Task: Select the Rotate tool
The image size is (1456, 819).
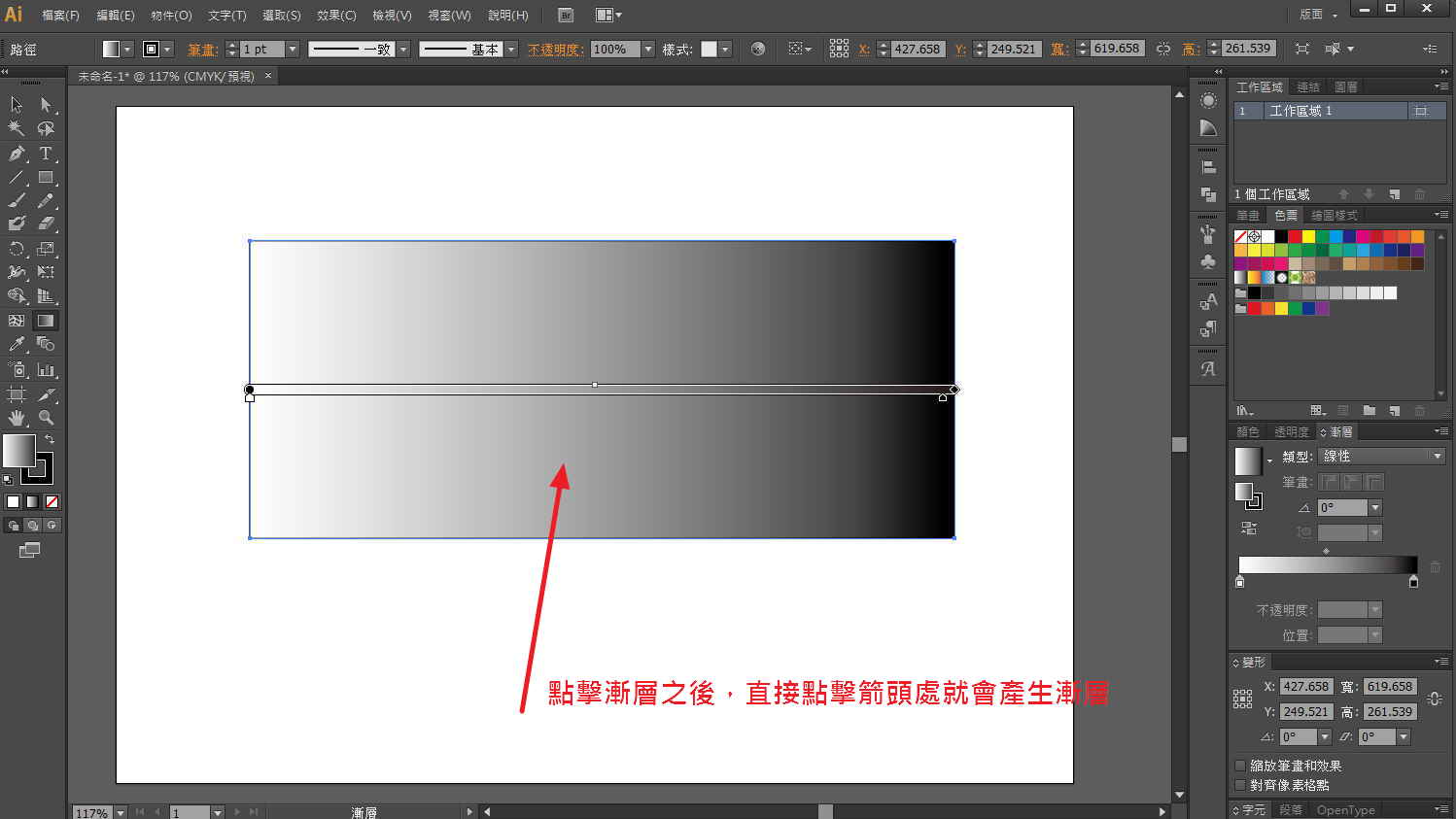Action: [17, 249]
